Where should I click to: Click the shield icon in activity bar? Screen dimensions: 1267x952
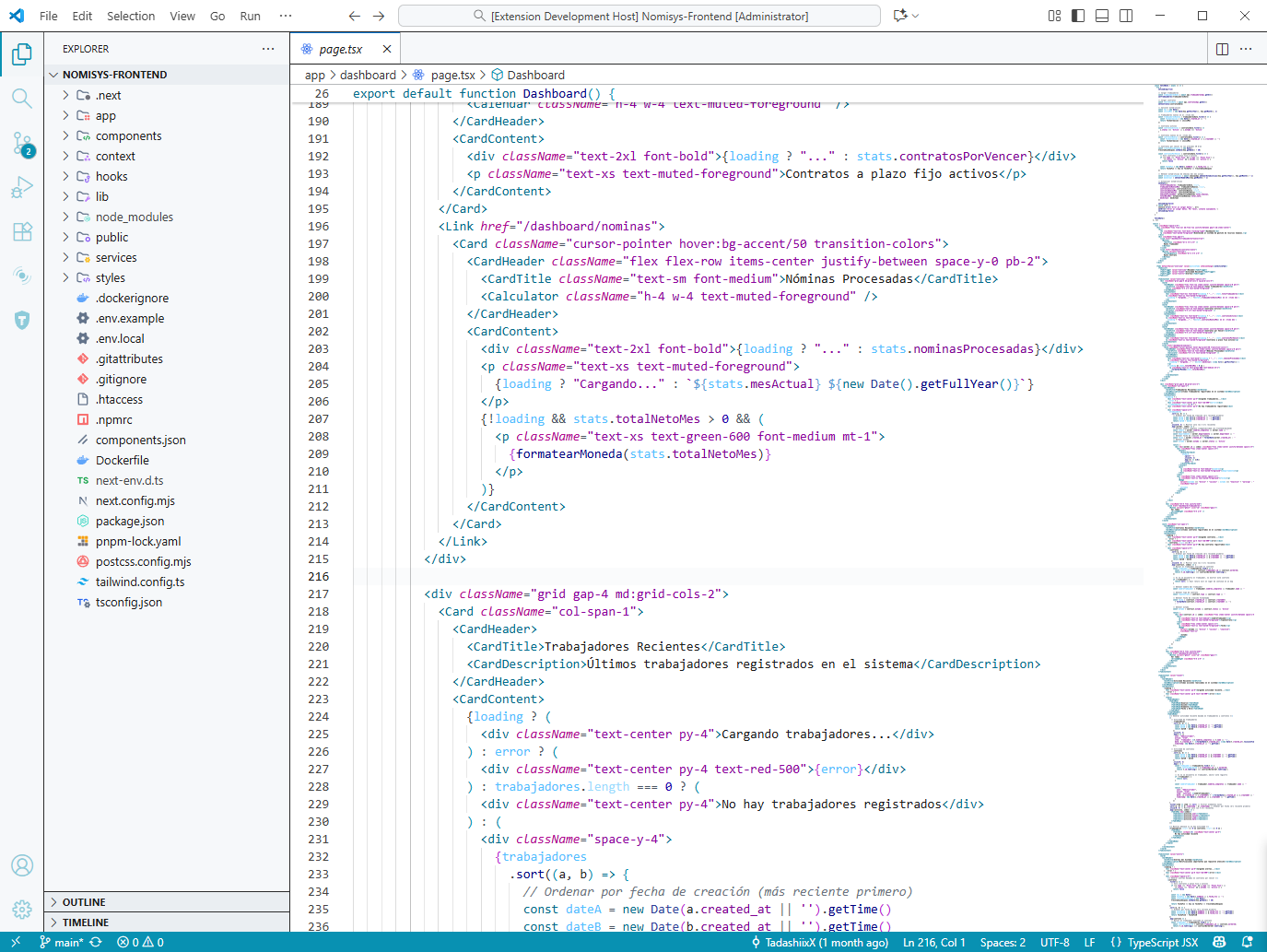(x=22, y=320)
